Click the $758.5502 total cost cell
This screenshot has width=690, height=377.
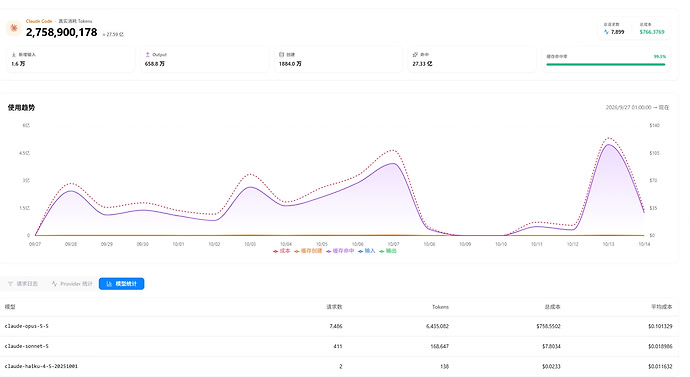(x=548, y=326)
